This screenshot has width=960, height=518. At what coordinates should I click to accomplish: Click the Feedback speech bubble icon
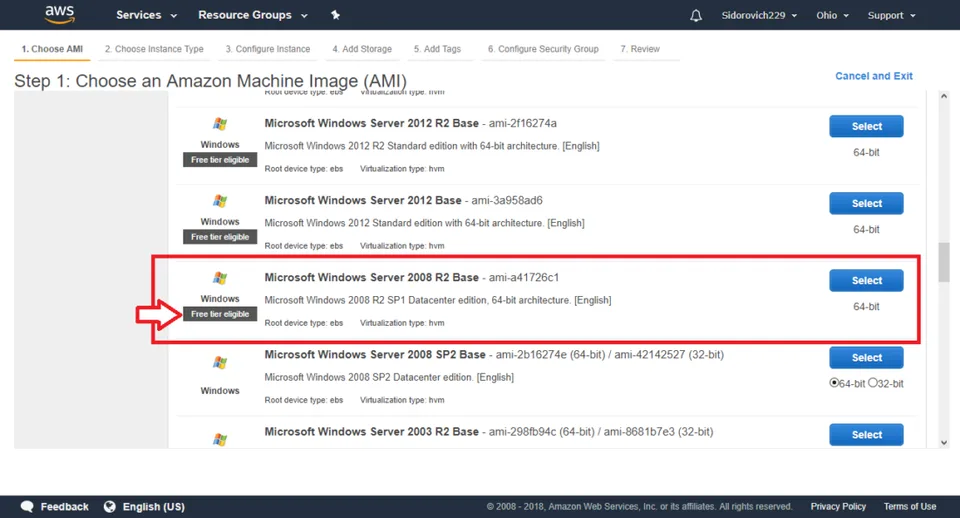[27, 506]
